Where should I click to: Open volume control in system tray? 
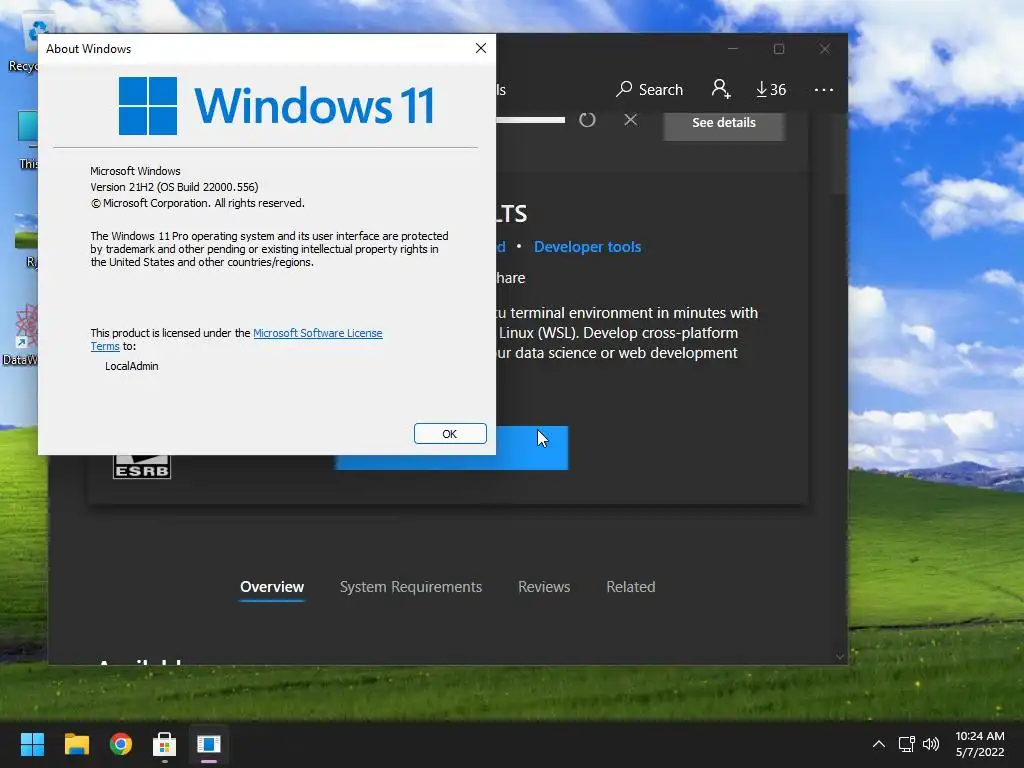click(931, 744)
